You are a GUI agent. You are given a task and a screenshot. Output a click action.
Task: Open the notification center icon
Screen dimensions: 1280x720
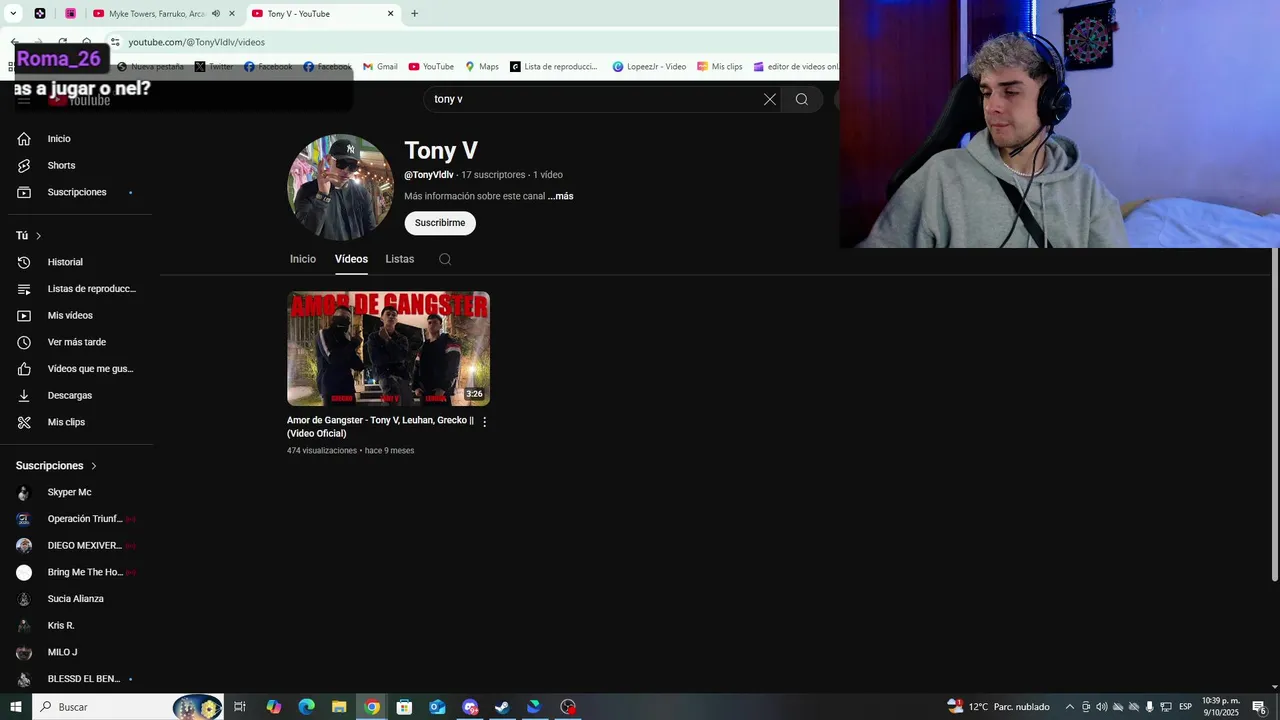coord(1259,707)
